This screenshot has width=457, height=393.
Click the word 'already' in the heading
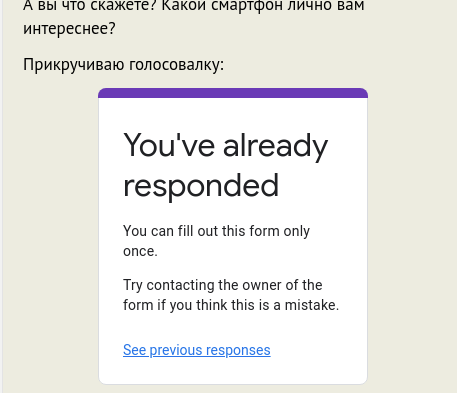coord(276,146)
